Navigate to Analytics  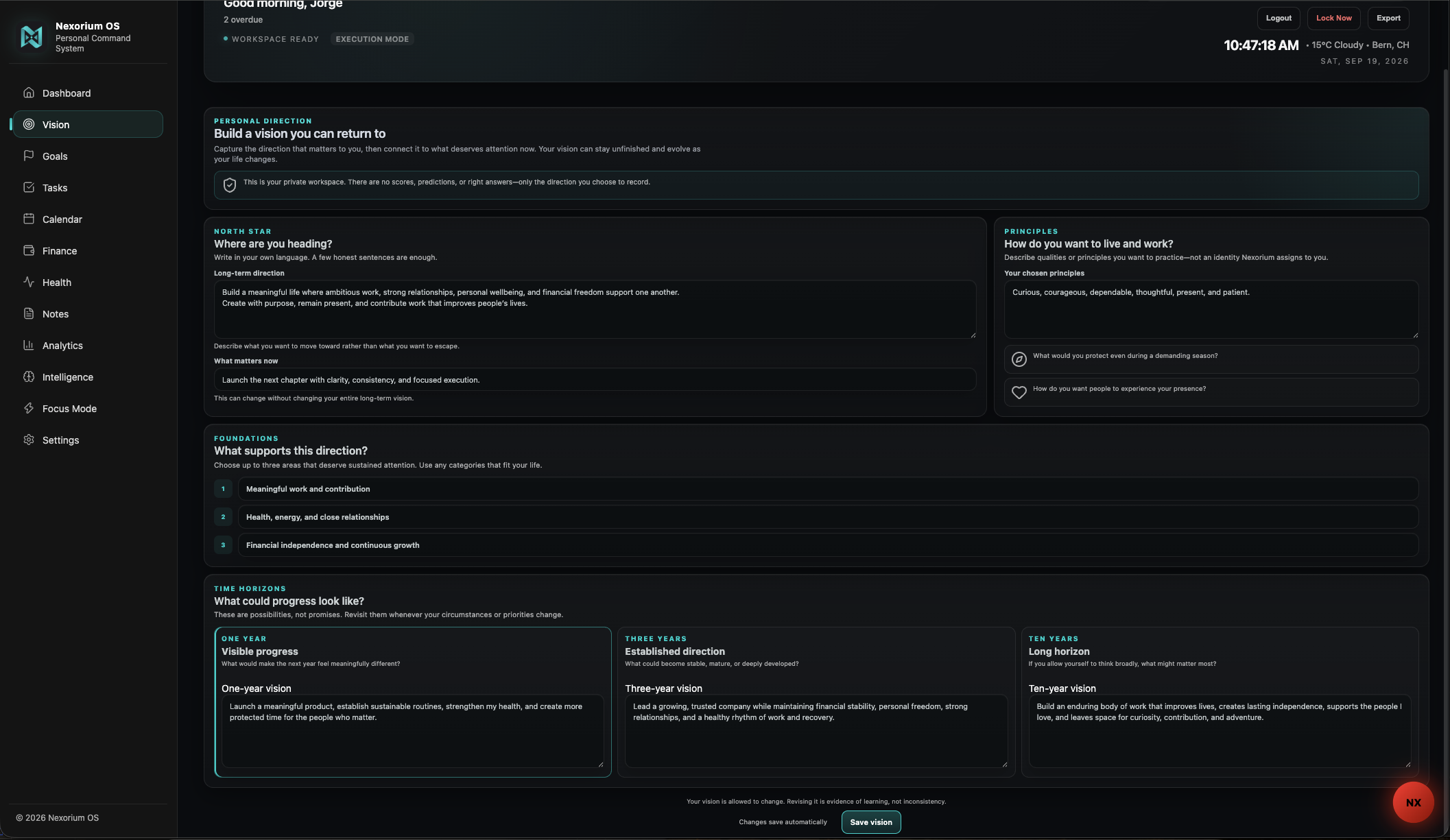(x=88, y=345)
